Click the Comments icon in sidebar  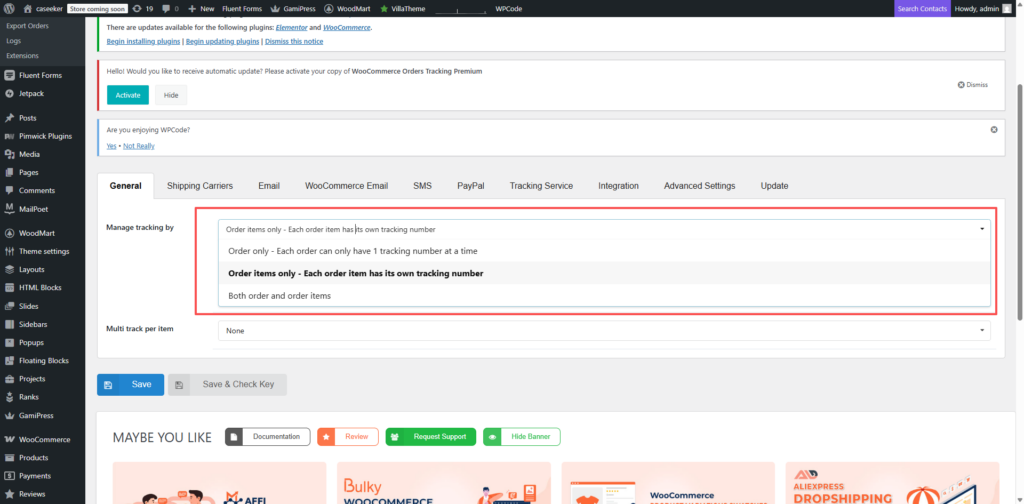click(9, 191)
